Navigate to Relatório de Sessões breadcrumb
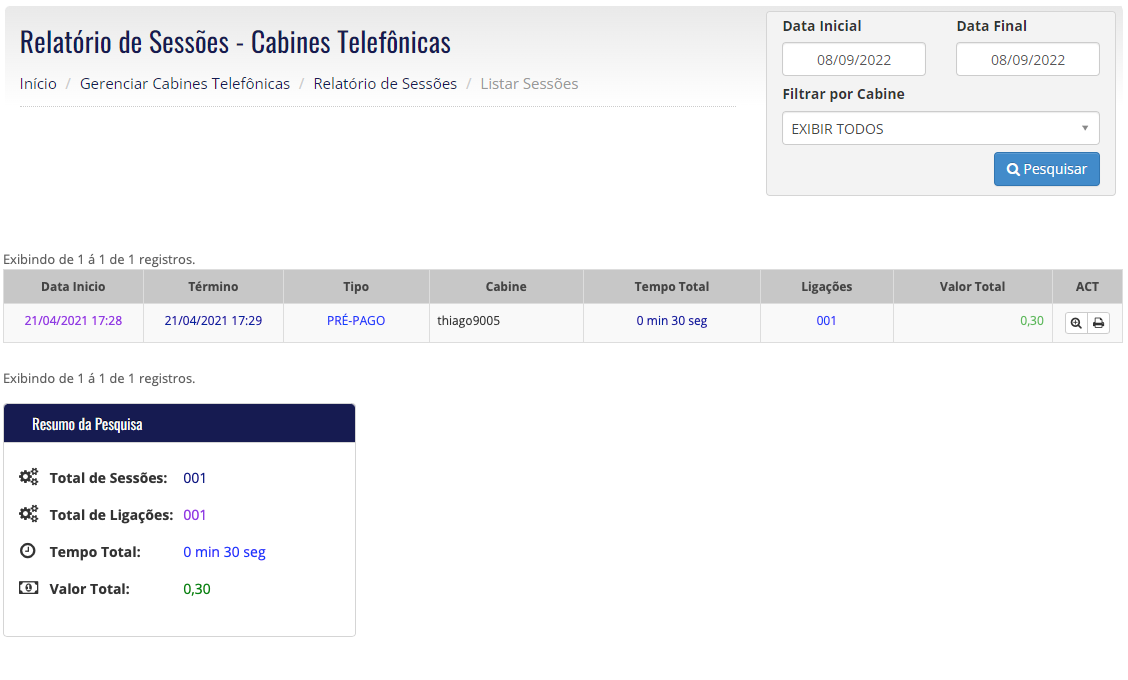This screenshot has height=680, width=1128. [385, 83]
